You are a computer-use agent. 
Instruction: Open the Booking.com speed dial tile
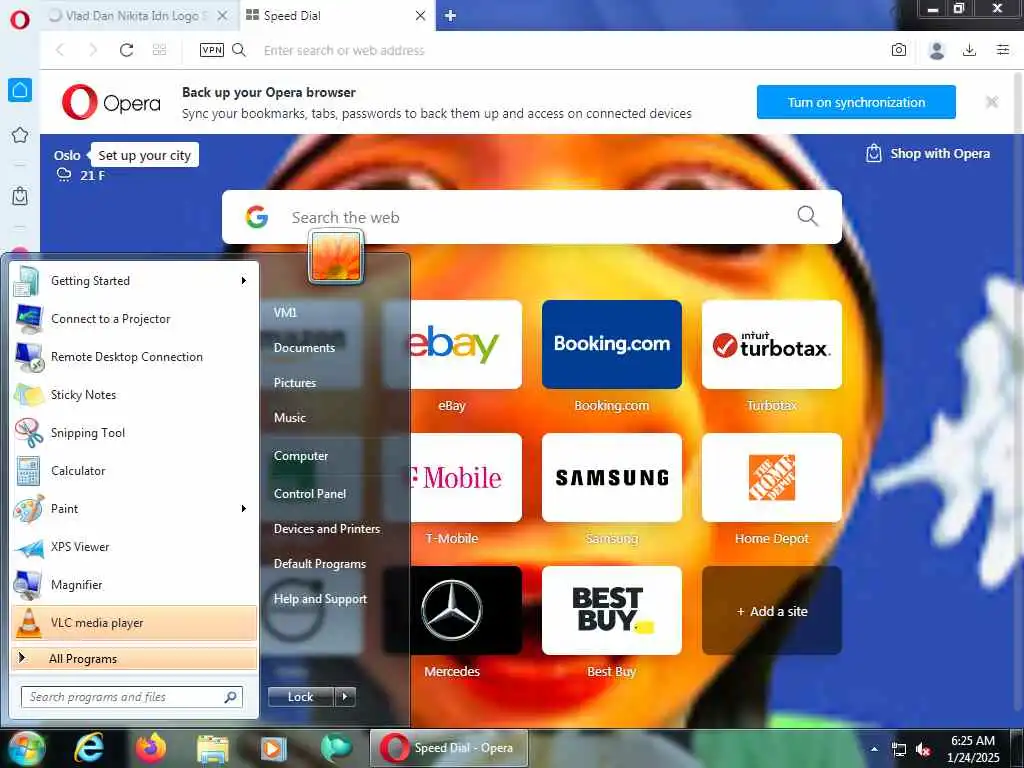[612, 345]
